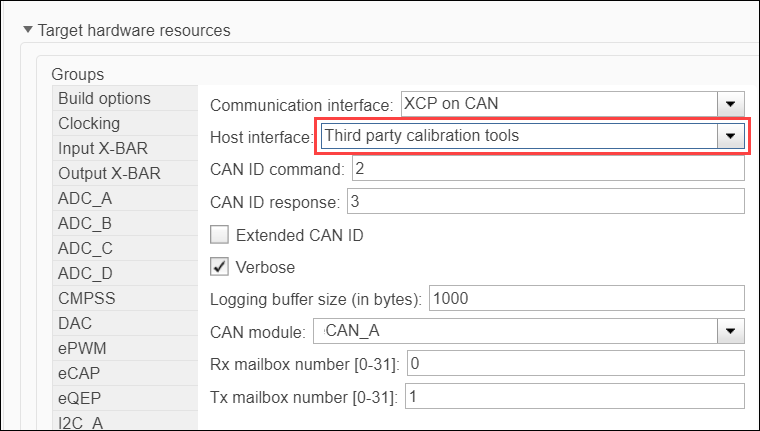Screen dimensions: 760x431
Task: Select the ADC_A group
Action: pos(85,199)
